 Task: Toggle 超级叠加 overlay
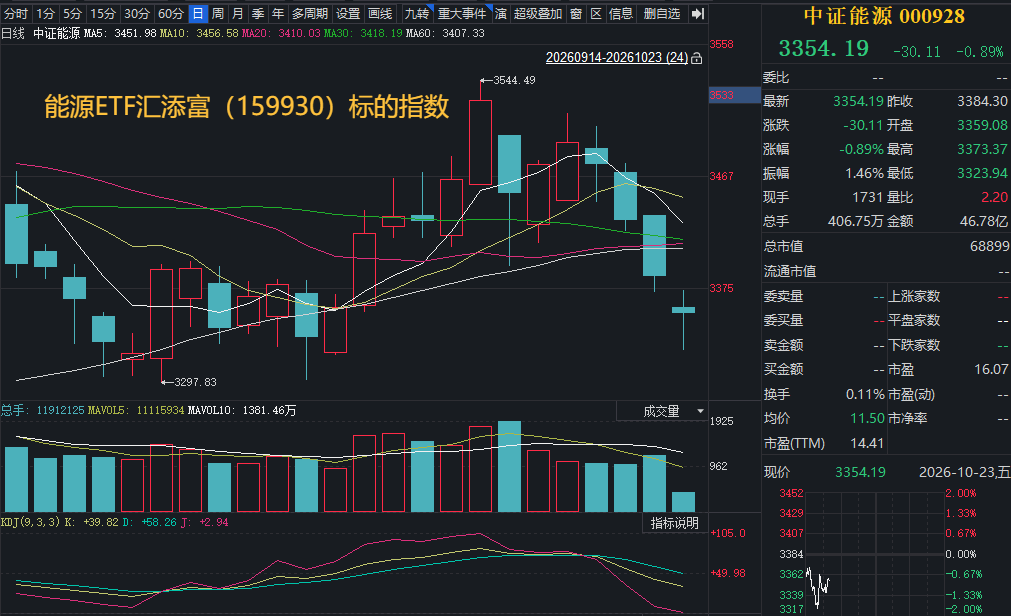click(538, 14)
